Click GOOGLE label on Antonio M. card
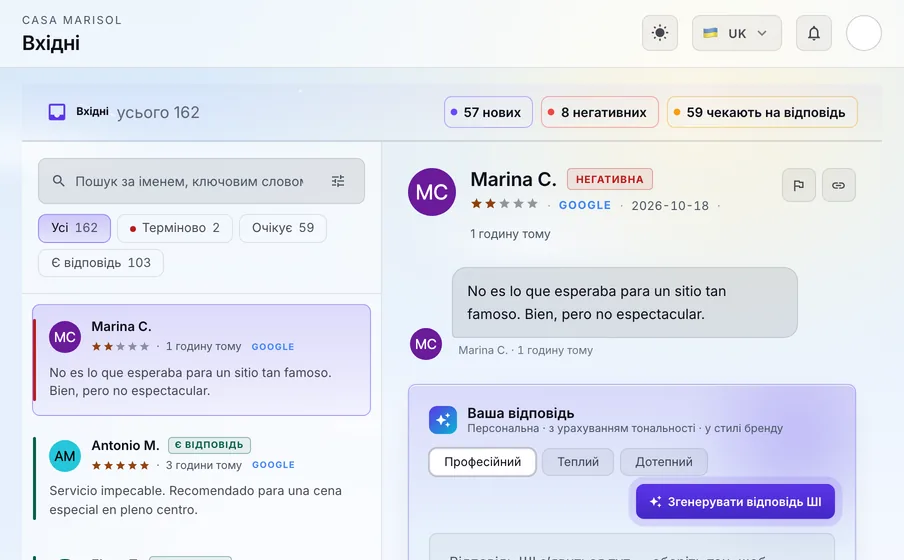 273,465
